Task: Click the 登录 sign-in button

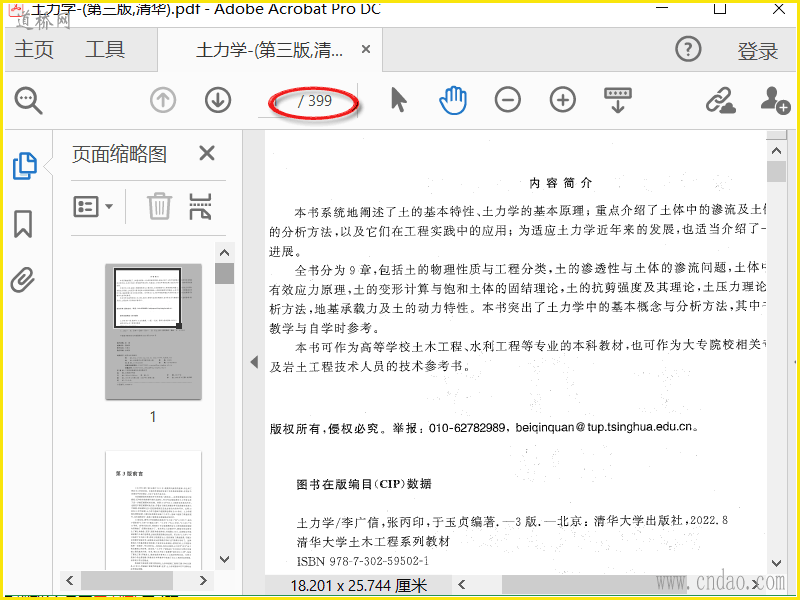Action: pos(757,51)
